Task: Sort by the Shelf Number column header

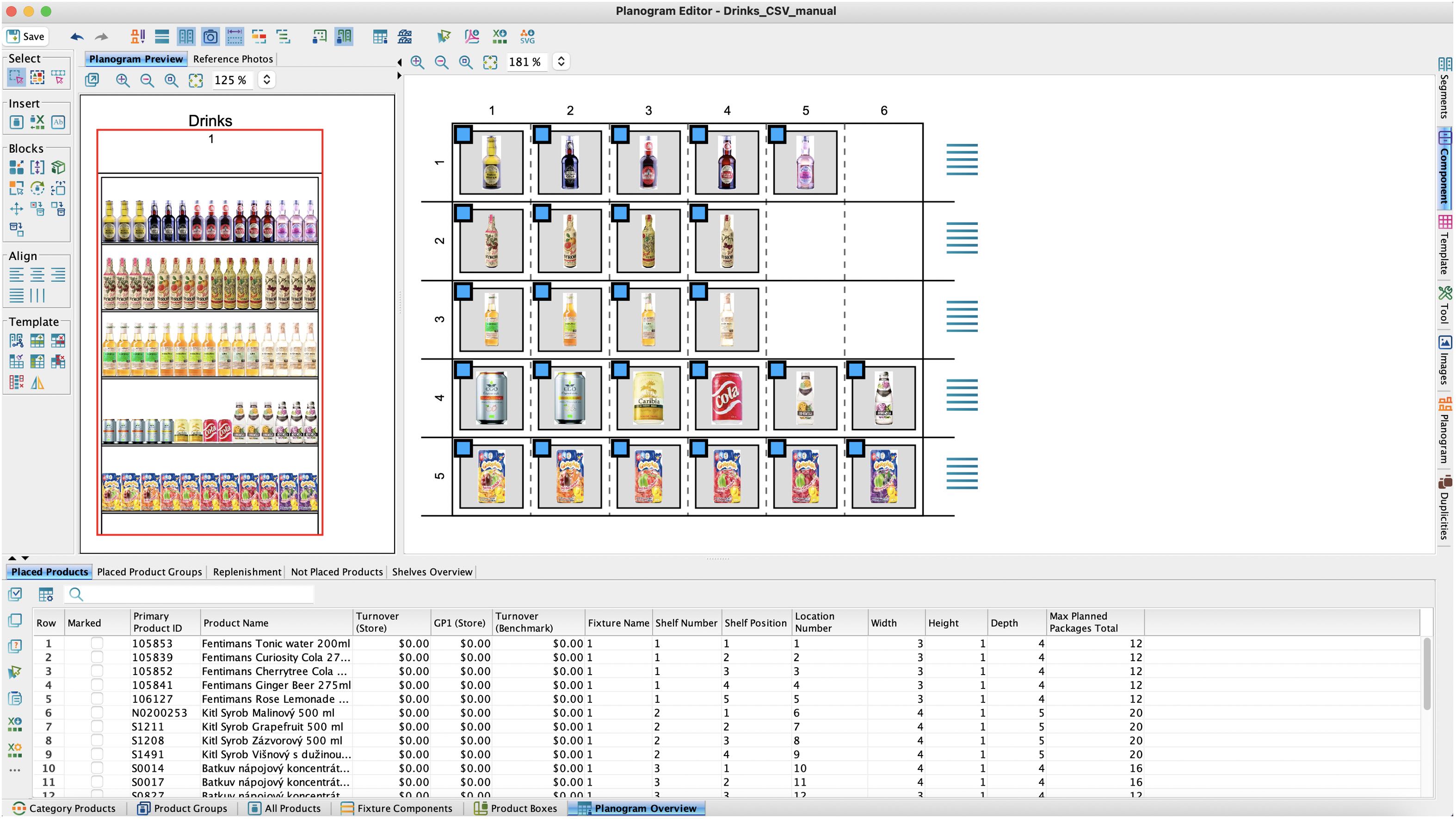Action: 687,622
